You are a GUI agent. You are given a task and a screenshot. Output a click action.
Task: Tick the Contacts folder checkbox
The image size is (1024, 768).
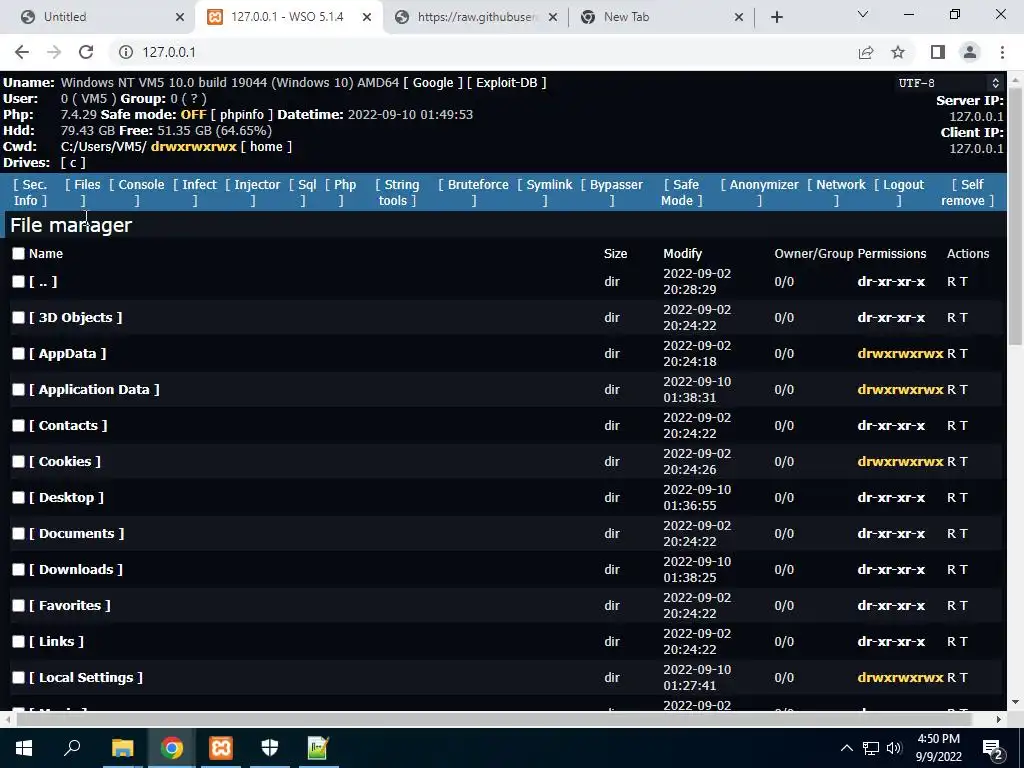click(x=18, y=425)
